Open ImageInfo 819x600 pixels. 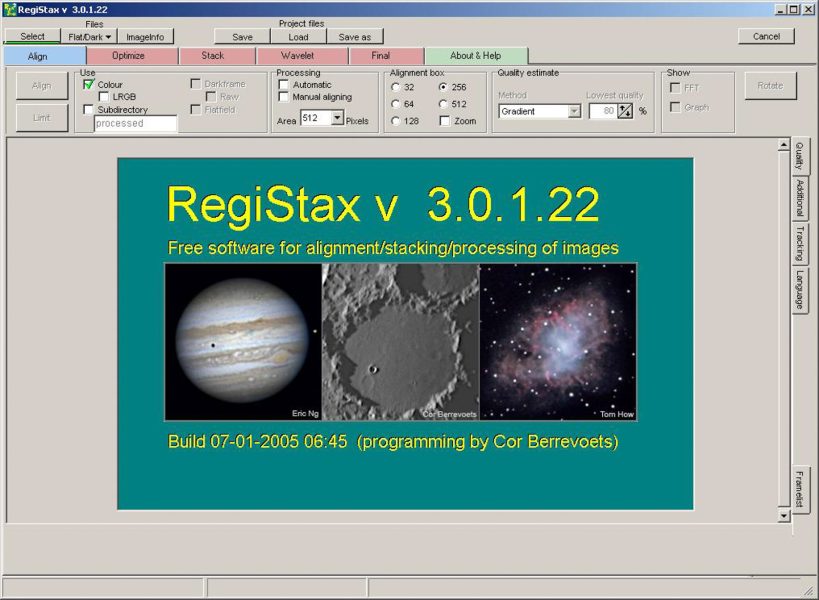(144, 36)
